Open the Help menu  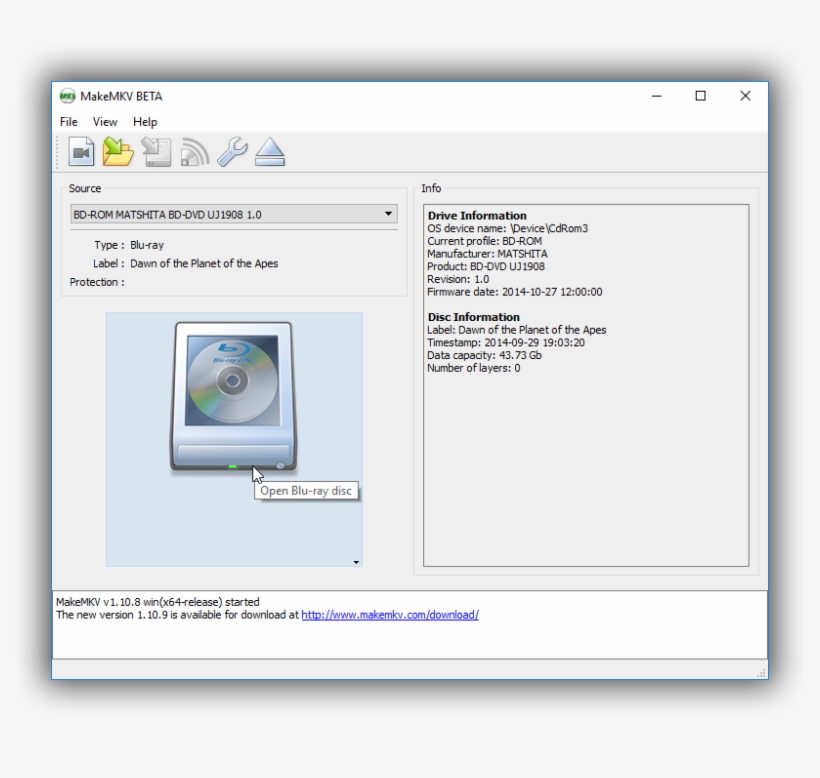point(144,121)
